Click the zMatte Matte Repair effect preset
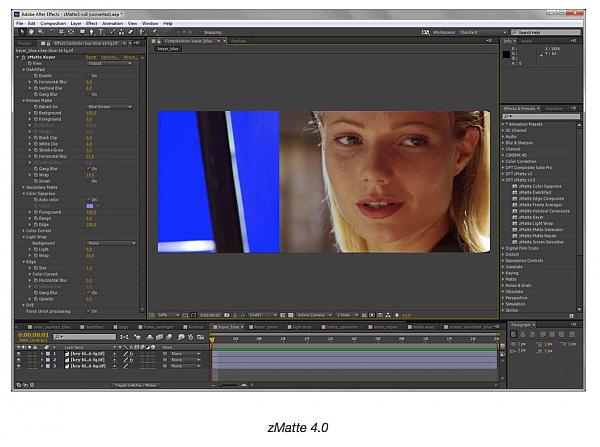600x447 pixels. coord(537,236)
